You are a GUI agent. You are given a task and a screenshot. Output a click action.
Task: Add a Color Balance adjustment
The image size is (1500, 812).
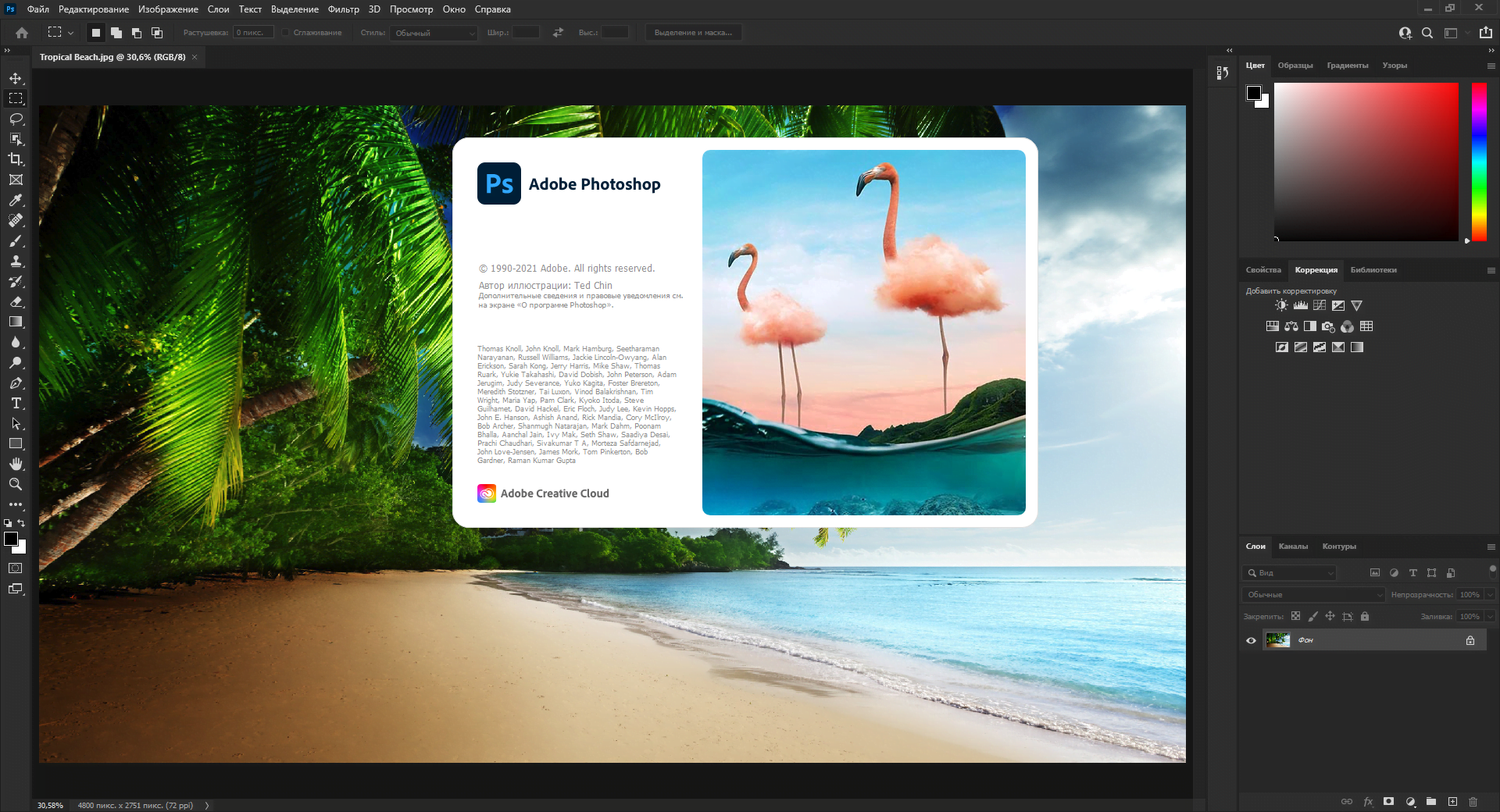coord(1291,326)
